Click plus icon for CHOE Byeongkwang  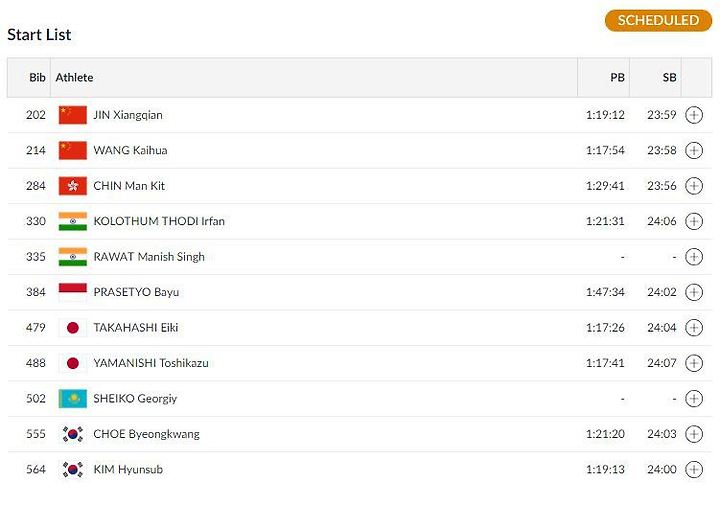point(694,434)
